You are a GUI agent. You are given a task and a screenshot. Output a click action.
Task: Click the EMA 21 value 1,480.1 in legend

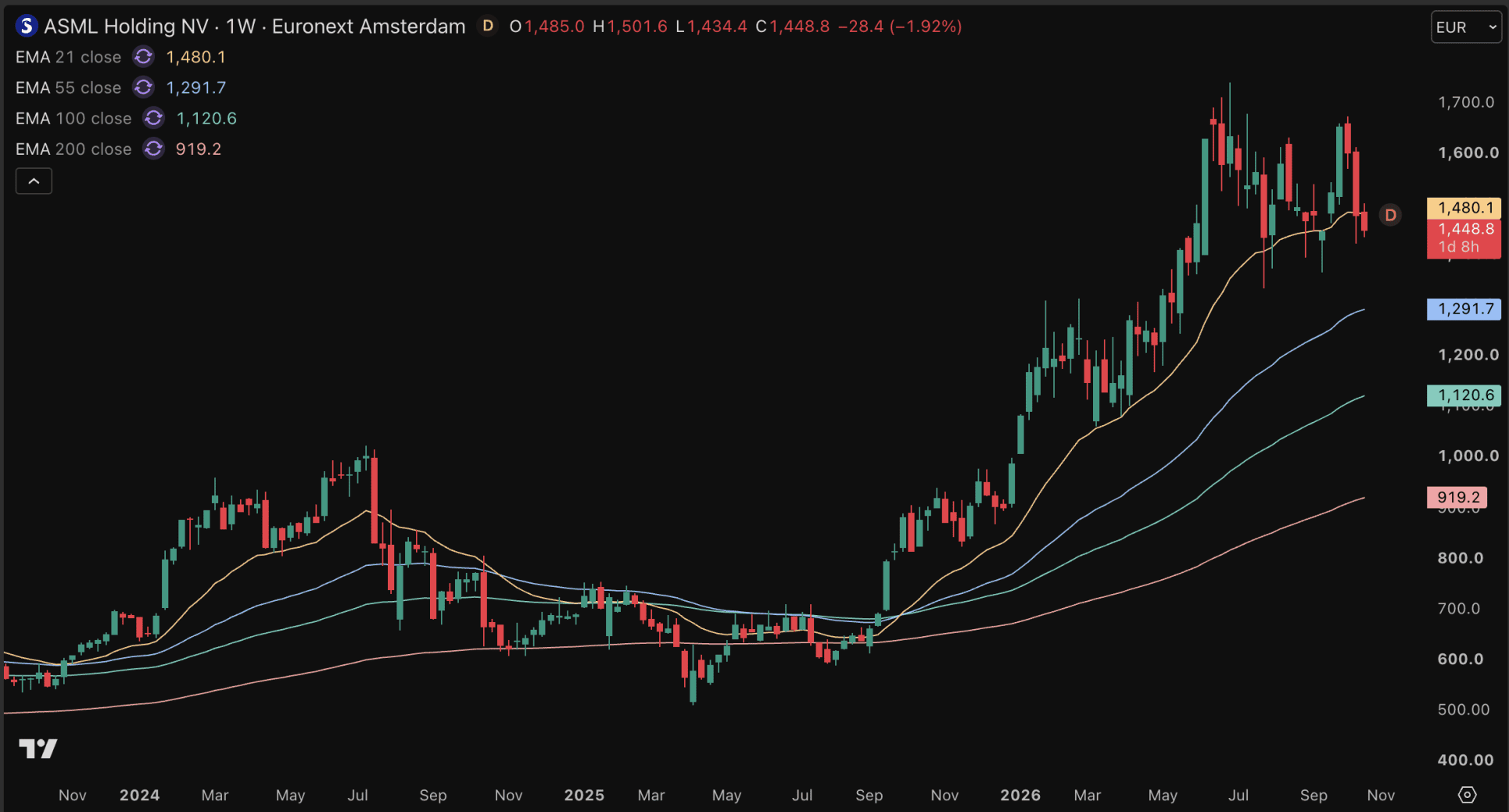point(195,57)
